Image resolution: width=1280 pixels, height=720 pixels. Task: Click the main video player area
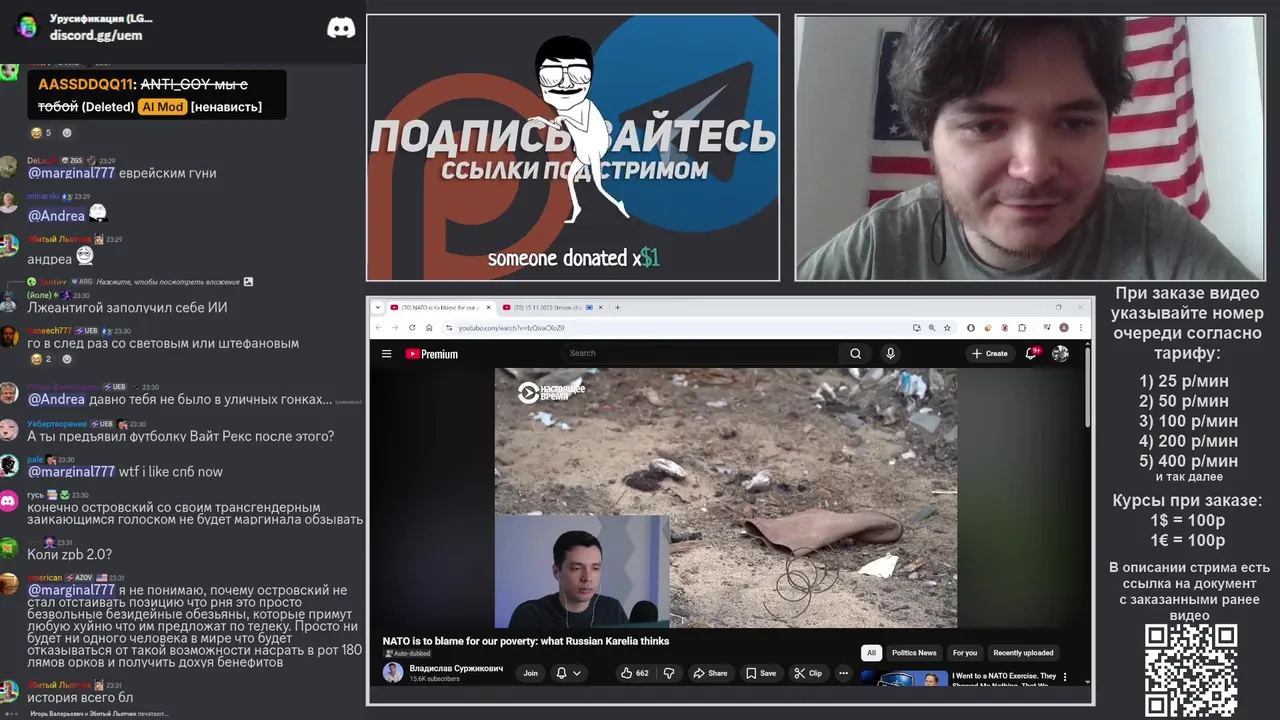726,497
